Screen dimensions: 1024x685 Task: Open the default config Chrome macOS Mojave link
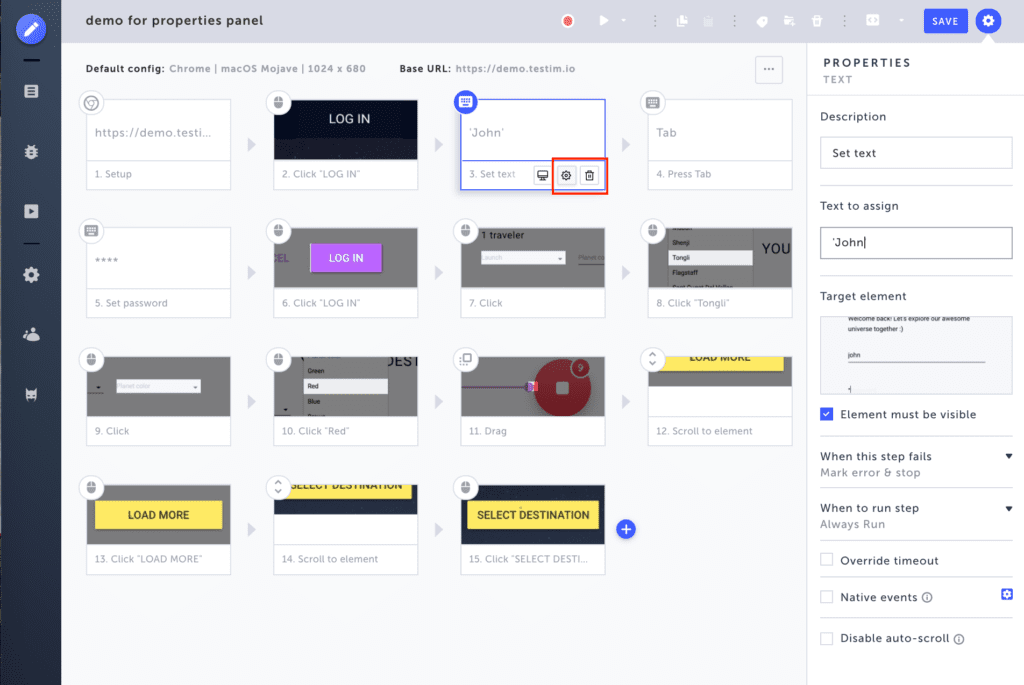267,69
